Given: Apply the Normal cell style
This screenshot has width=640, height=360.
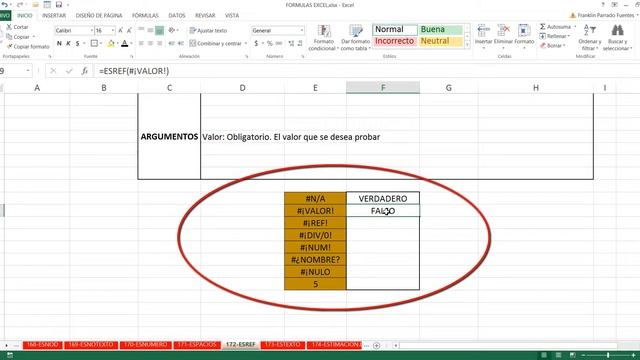Looking at the screenshot, I should (x=395, y=29).
